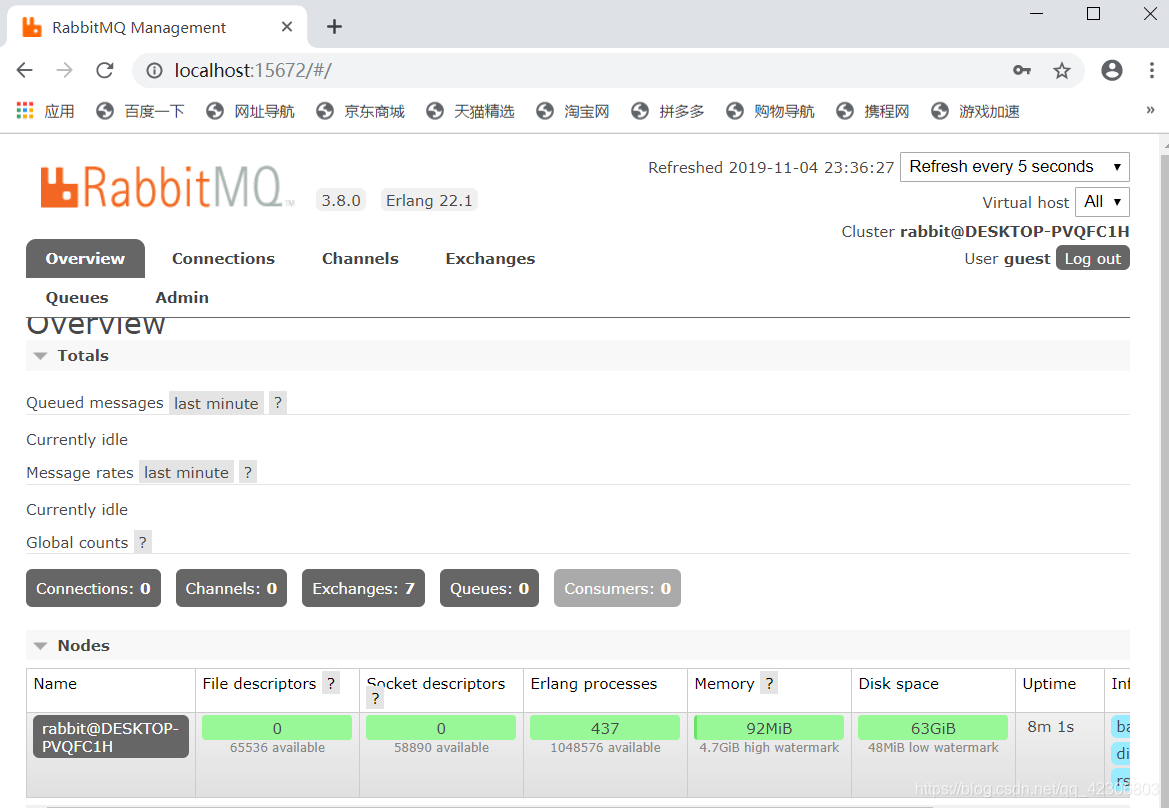Open the Refresh every 5 seconds dropdown
The width and height of the screenshot is (1169, 808).
click(x=1015, y=167)
